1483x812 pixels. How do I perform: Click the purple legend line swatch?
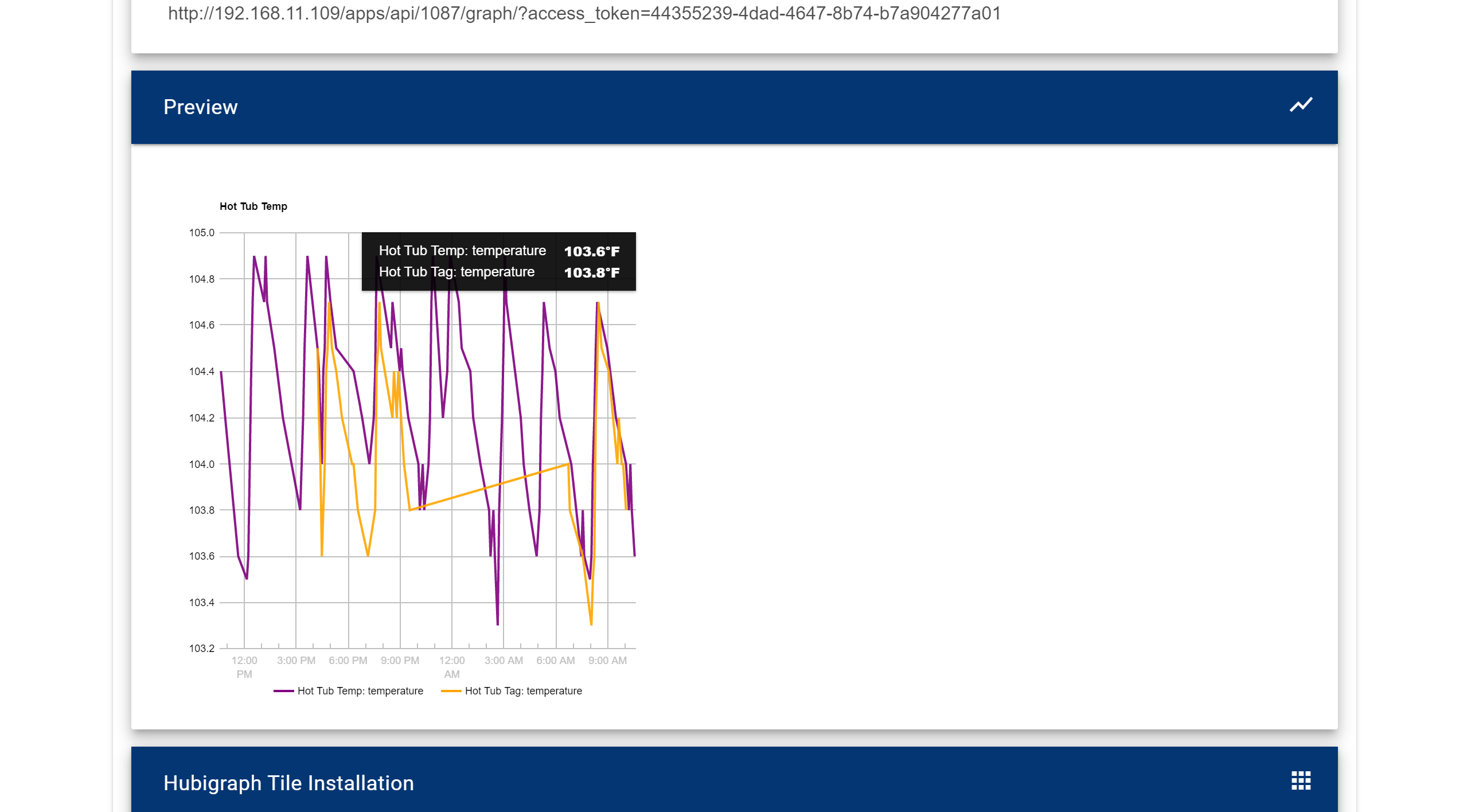tap(283, 690)
